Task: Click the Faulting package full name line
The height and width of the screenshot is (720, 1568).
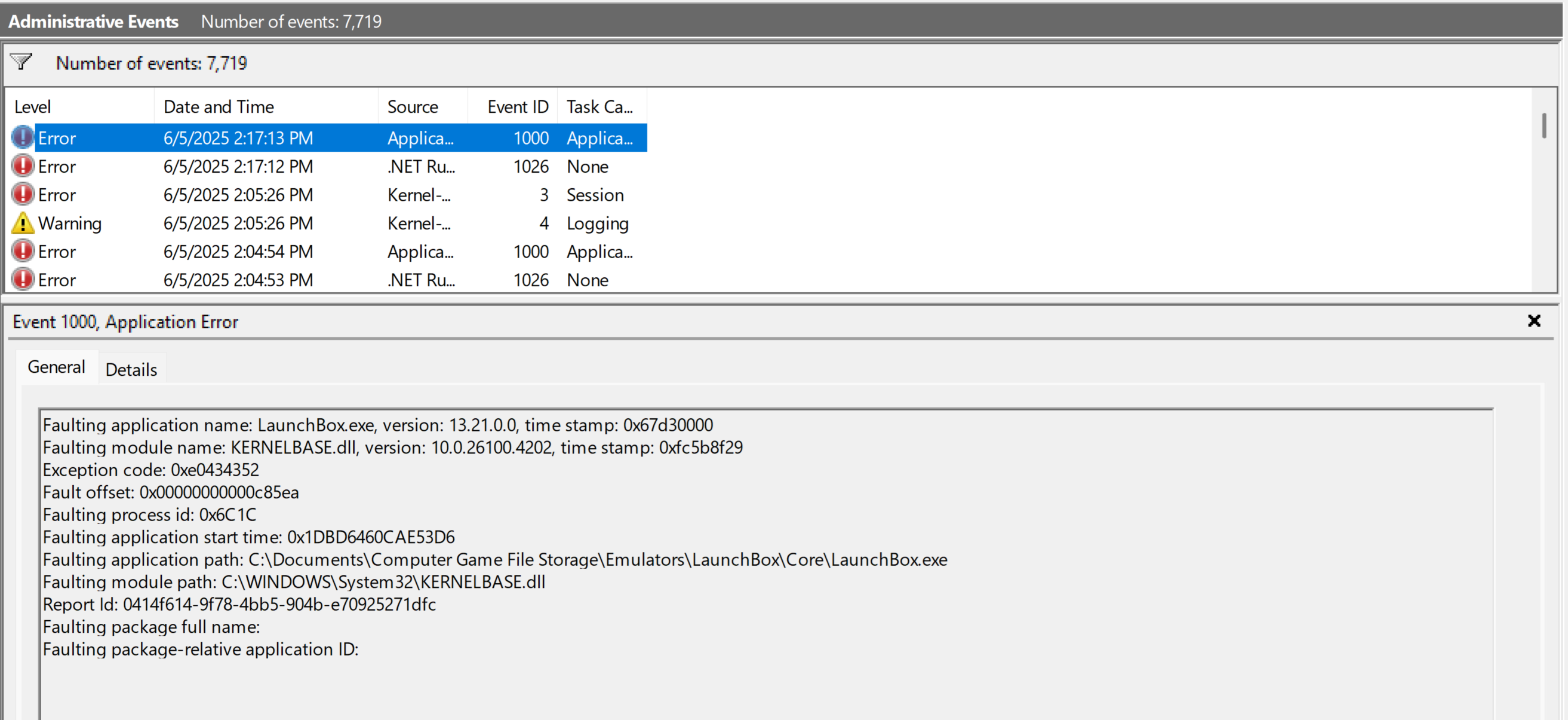Action: click(x=151, y=627)
